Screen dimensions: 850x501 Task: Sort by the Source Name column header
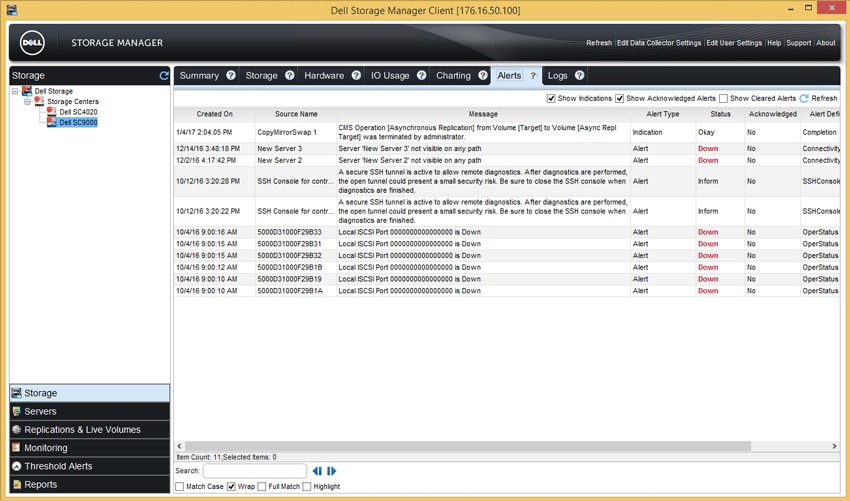pyautogui.click(x=296, y=114)
